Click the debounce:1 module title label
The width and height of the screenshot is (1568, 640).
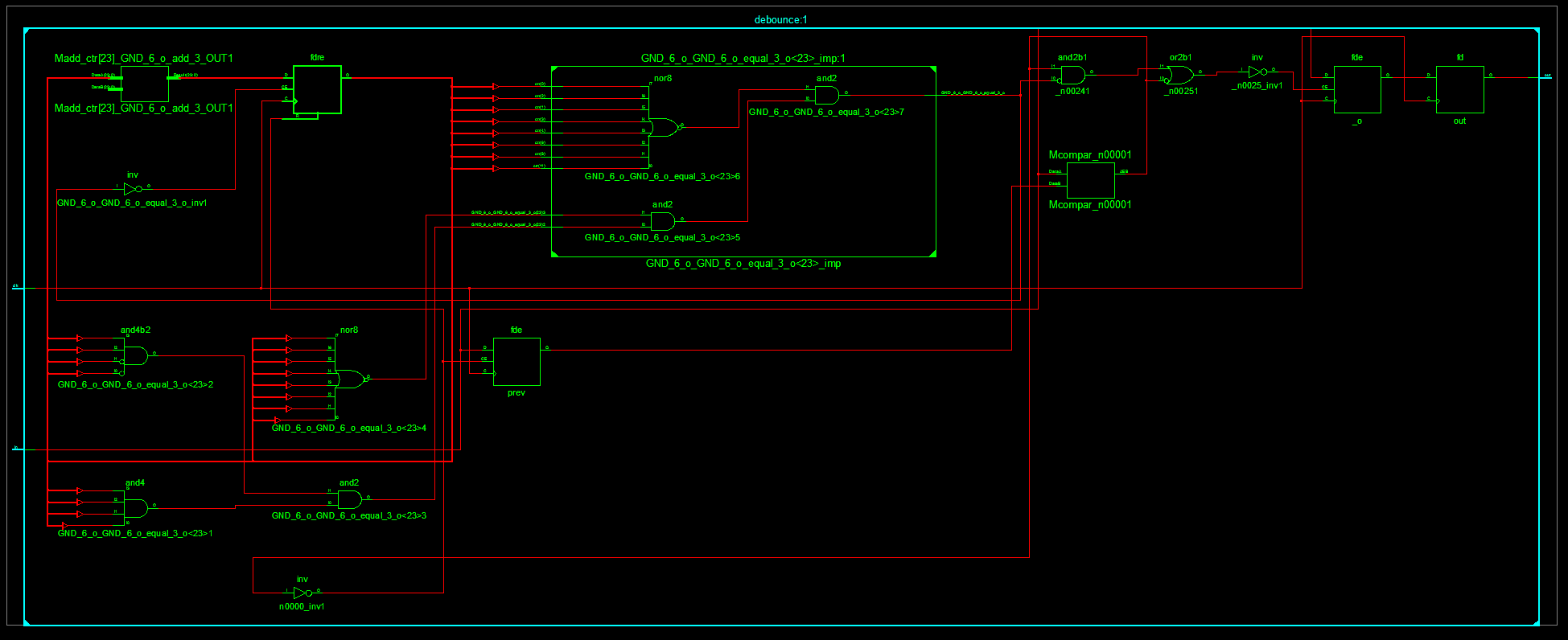(x=780, y=19)
